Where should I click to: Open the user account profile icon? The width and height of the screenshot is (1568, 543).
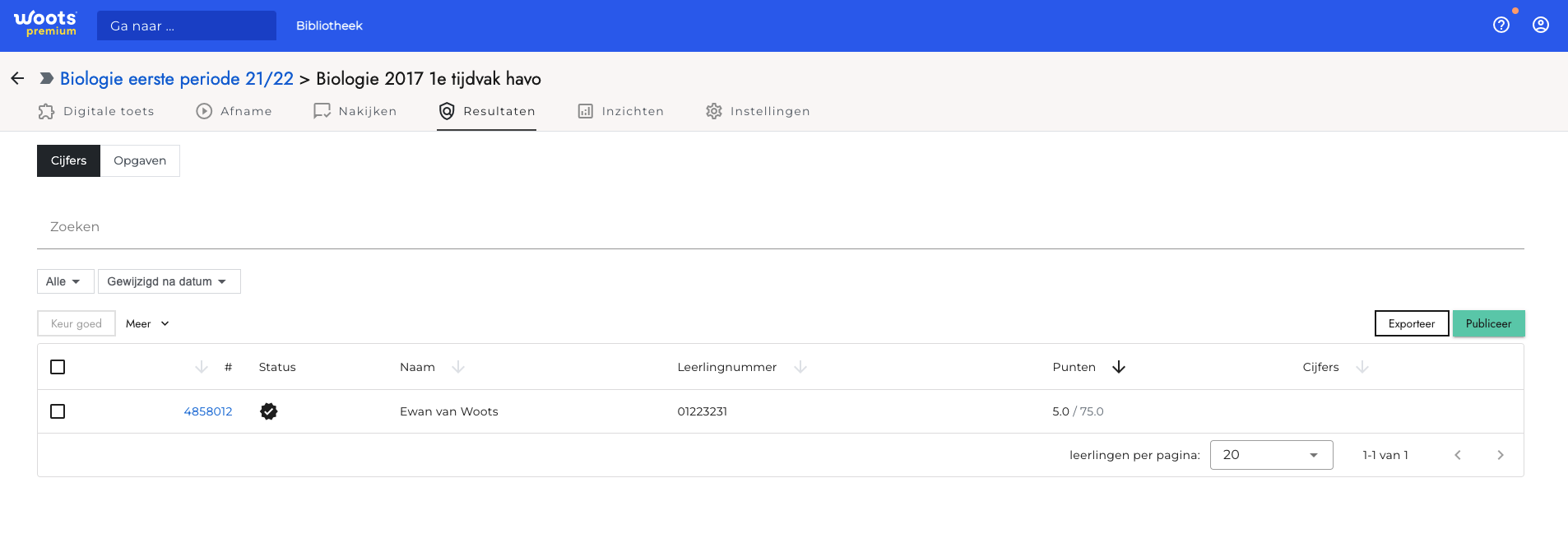click(x=1541, y=25)
